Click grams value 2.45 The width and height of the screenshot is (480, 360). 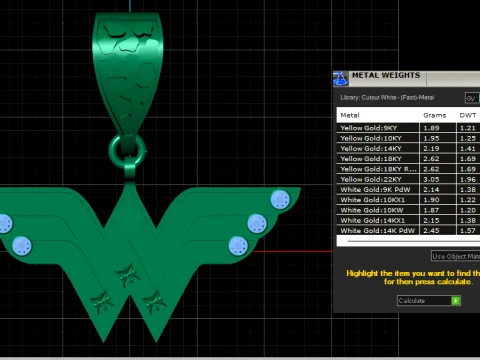[x=431, y=231]
